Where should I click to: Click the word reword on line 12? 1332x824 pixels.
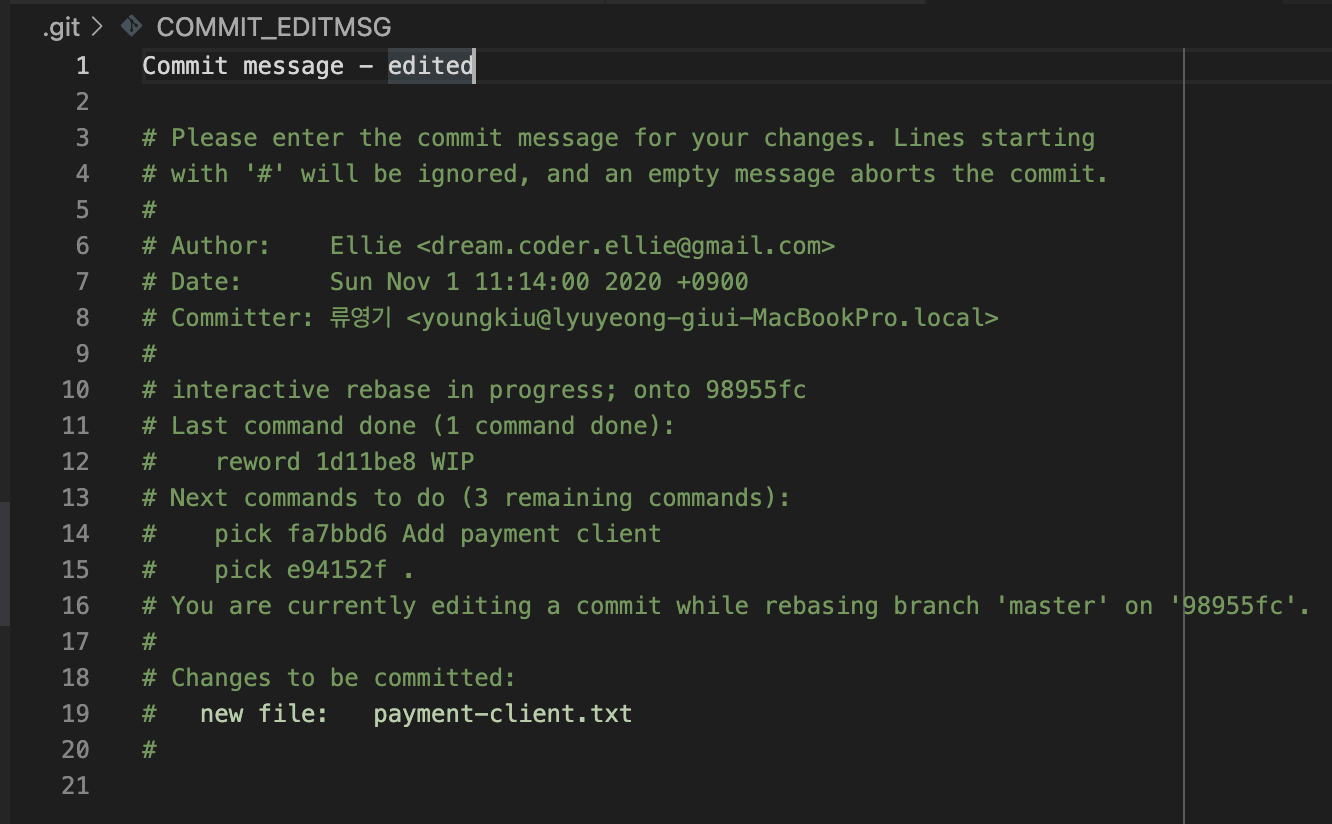(x=260, y=461)
